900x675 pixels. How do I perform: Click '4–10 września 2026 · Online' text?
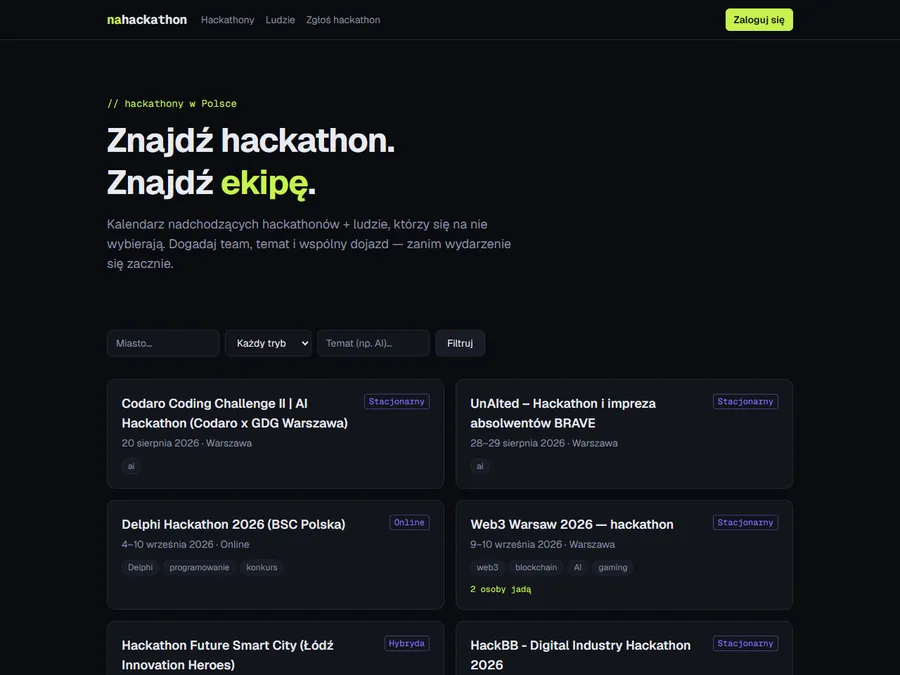185,544
